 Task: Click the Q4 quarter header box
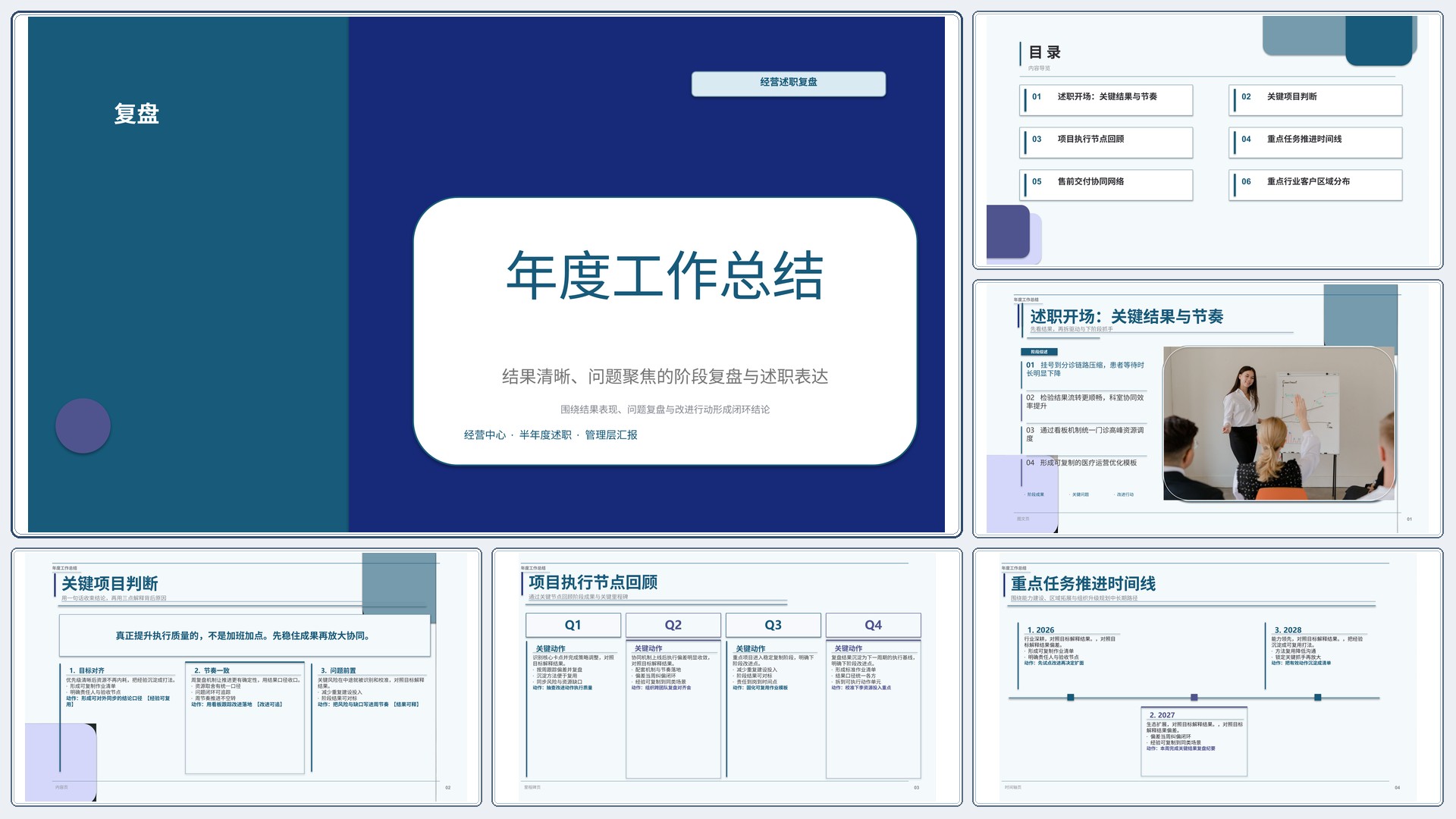873,625
